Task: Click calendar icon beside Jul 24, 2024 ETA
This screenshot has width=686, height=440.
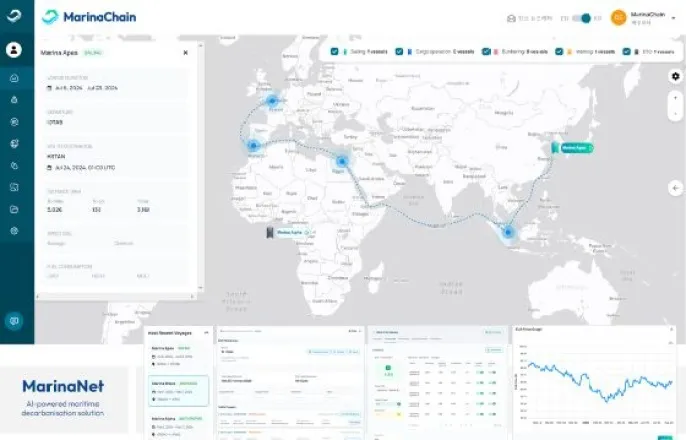Action: click(x=49, y=168)
